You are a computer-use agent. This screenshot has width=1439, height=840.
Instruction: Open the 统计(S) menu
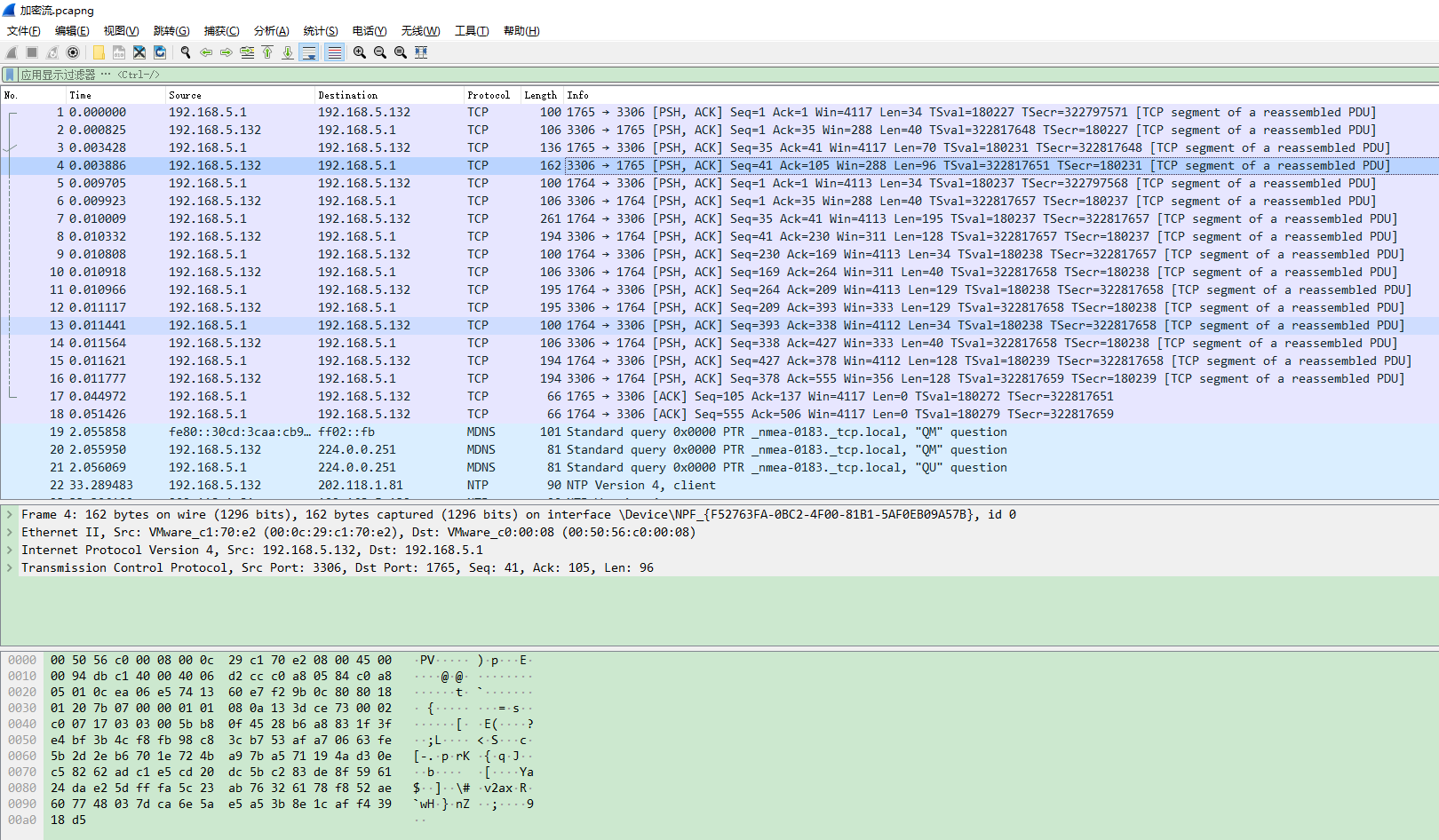tap(321, 31)
